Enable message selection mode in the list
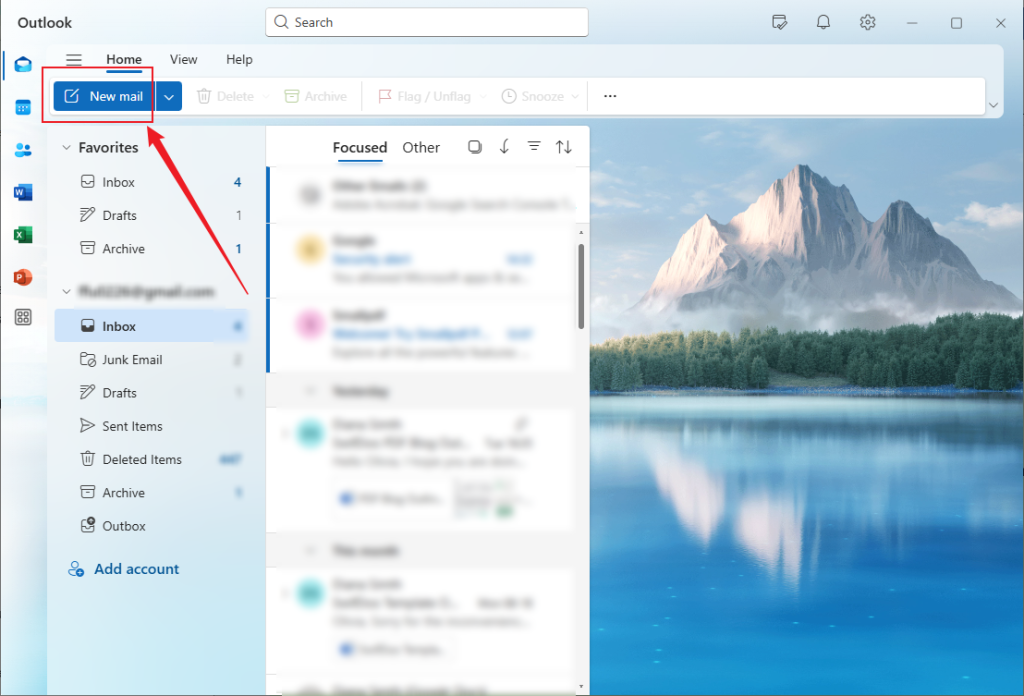Screen dimensions: 1024x696 [x=474, y=146]
